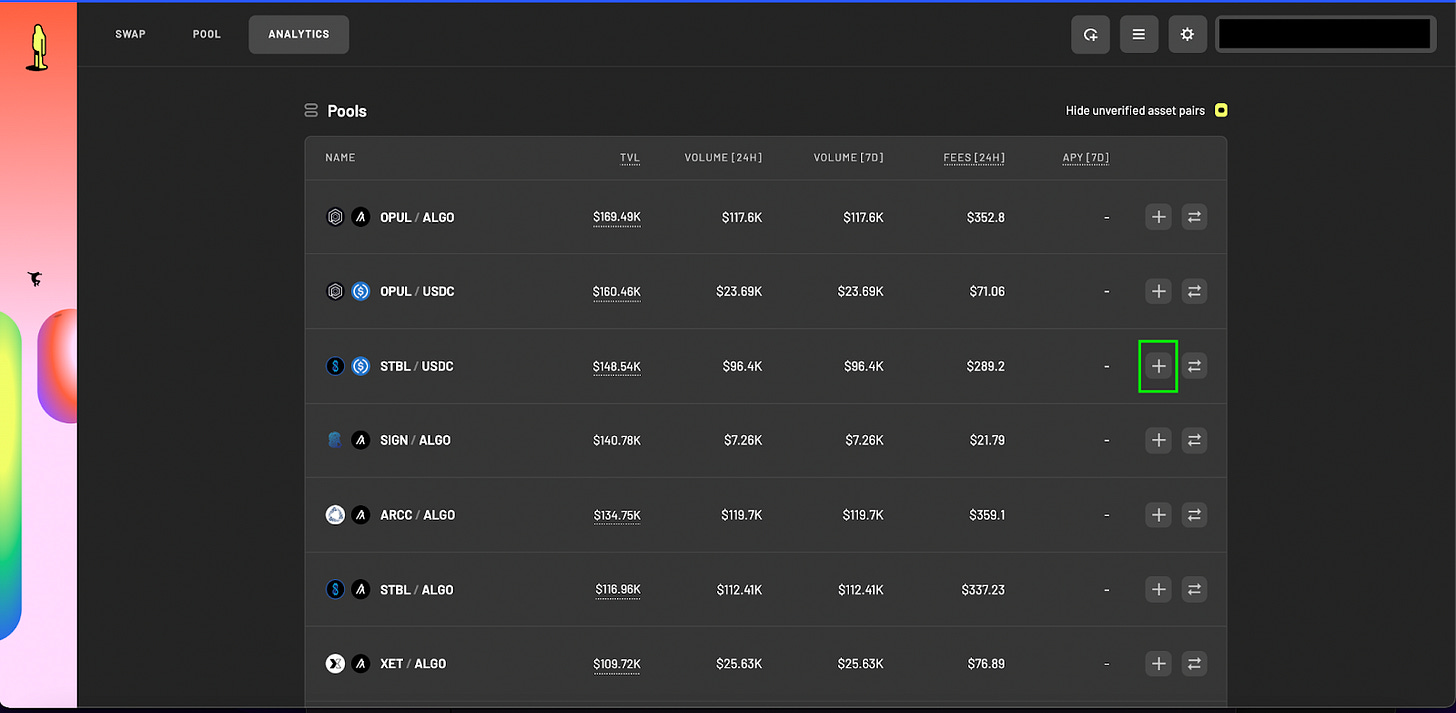Swap in the STBL / USDC pool
Viewport: 1456px width, 713px height.
click(x=1194, y=366)
